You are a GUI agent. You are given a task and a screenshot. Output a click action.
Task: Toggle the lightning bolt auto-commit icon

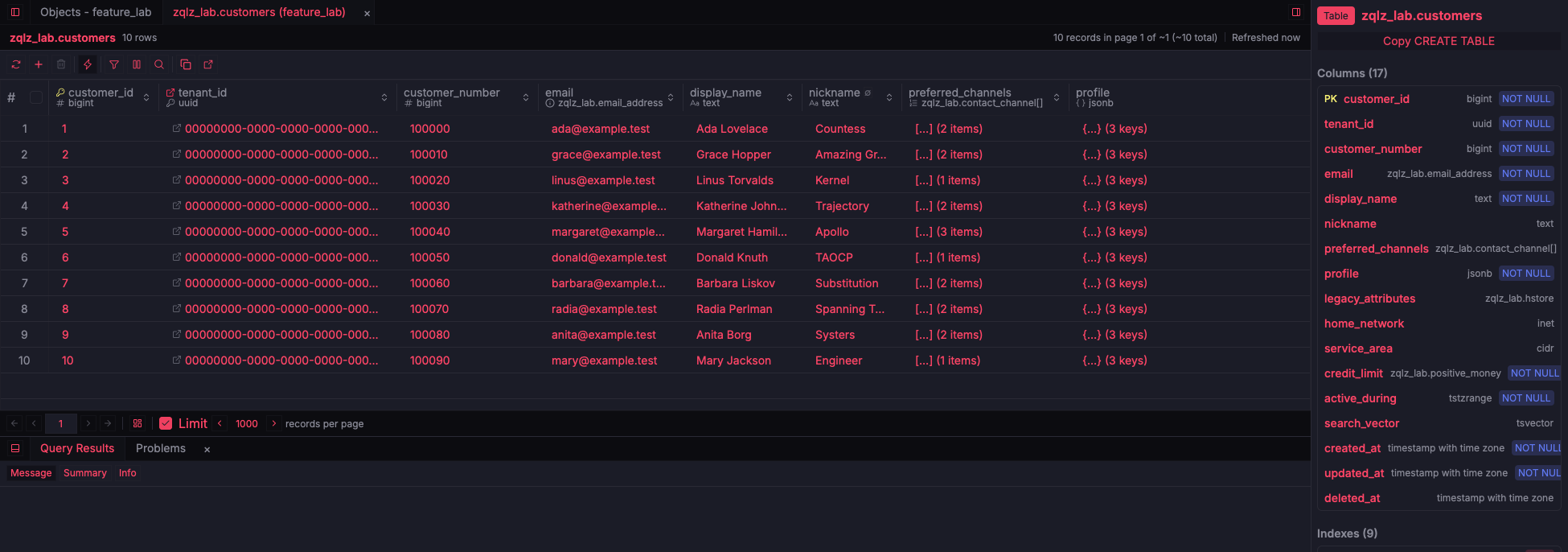click(88, 64)
